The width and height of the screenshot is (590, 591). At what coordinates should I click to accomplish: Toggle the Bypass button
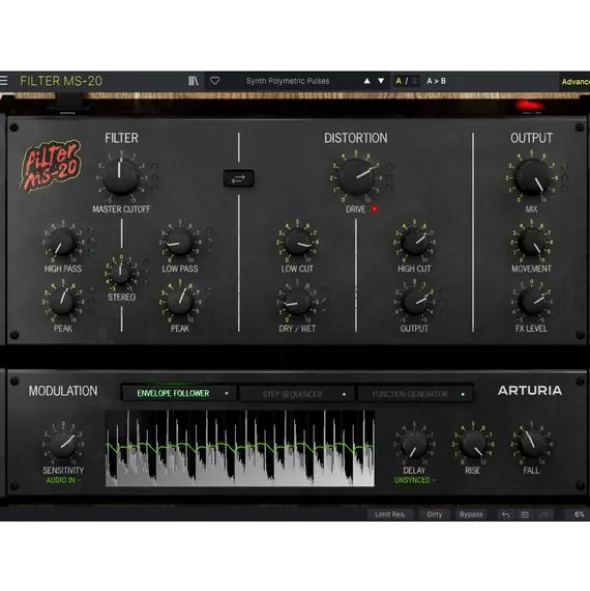click(471, 514)
